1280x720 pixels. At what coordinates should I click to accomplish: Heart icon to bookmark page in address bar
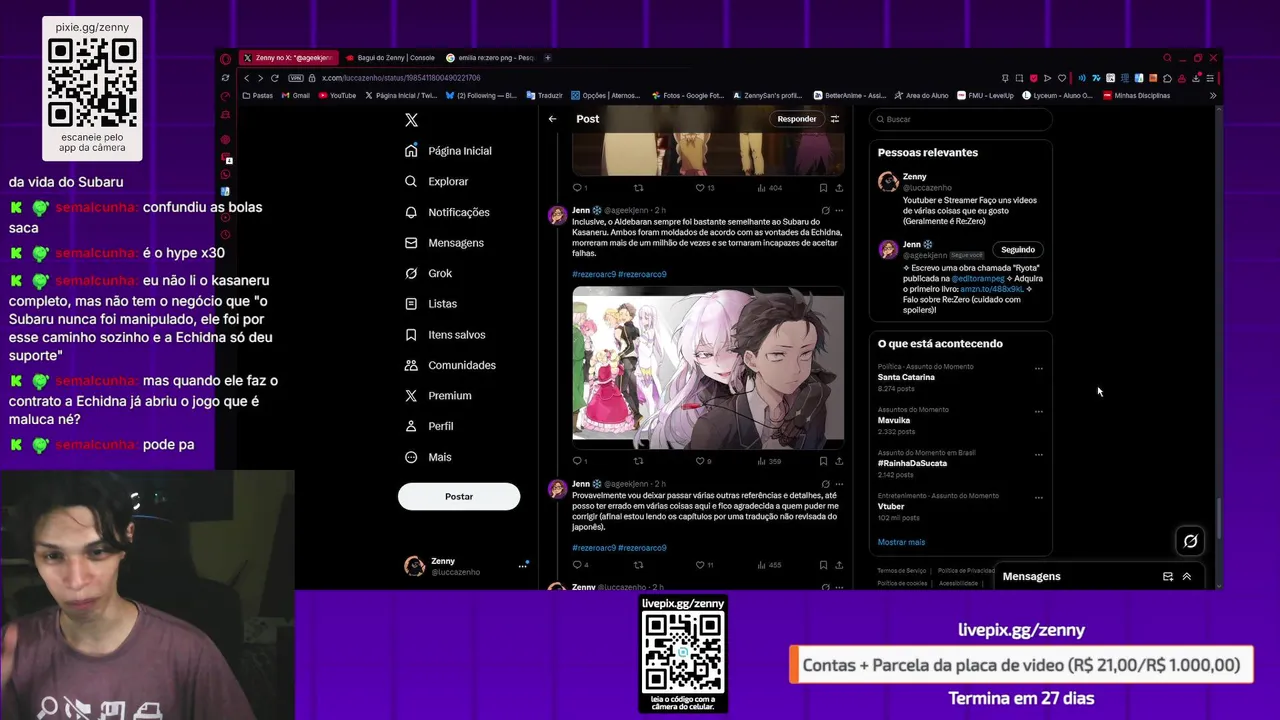1061,78
